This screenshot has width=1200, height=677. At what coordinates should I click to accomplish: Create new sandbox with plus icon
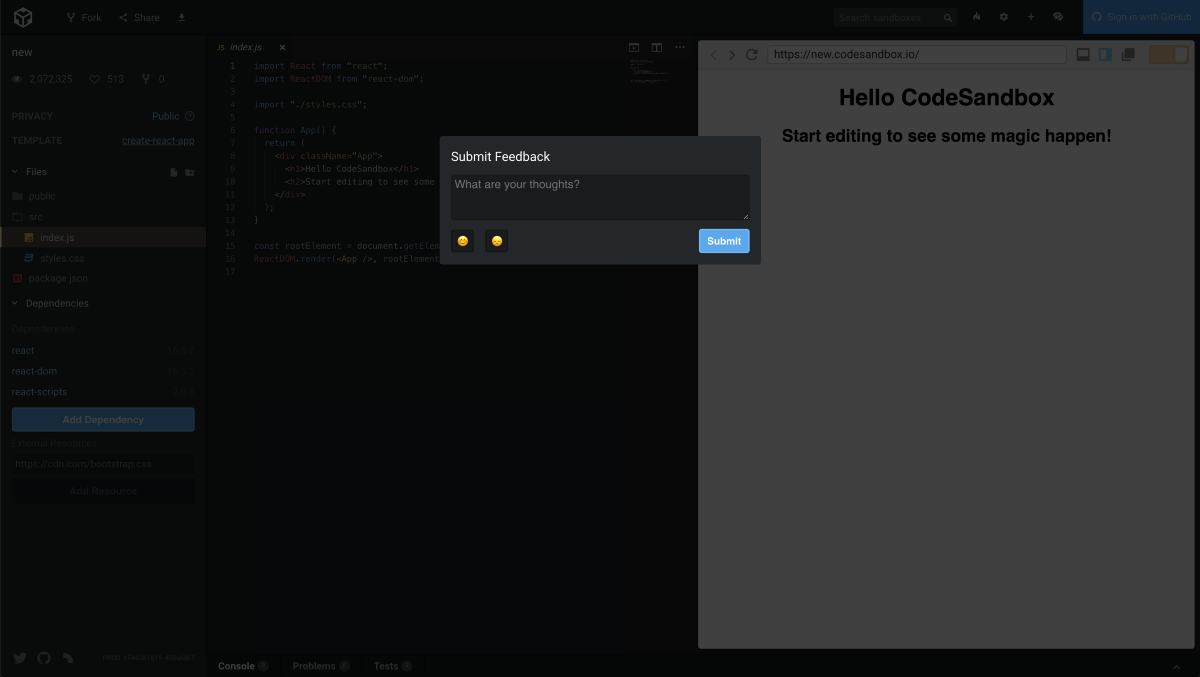pyautogui.click(x=1031, y=18)
